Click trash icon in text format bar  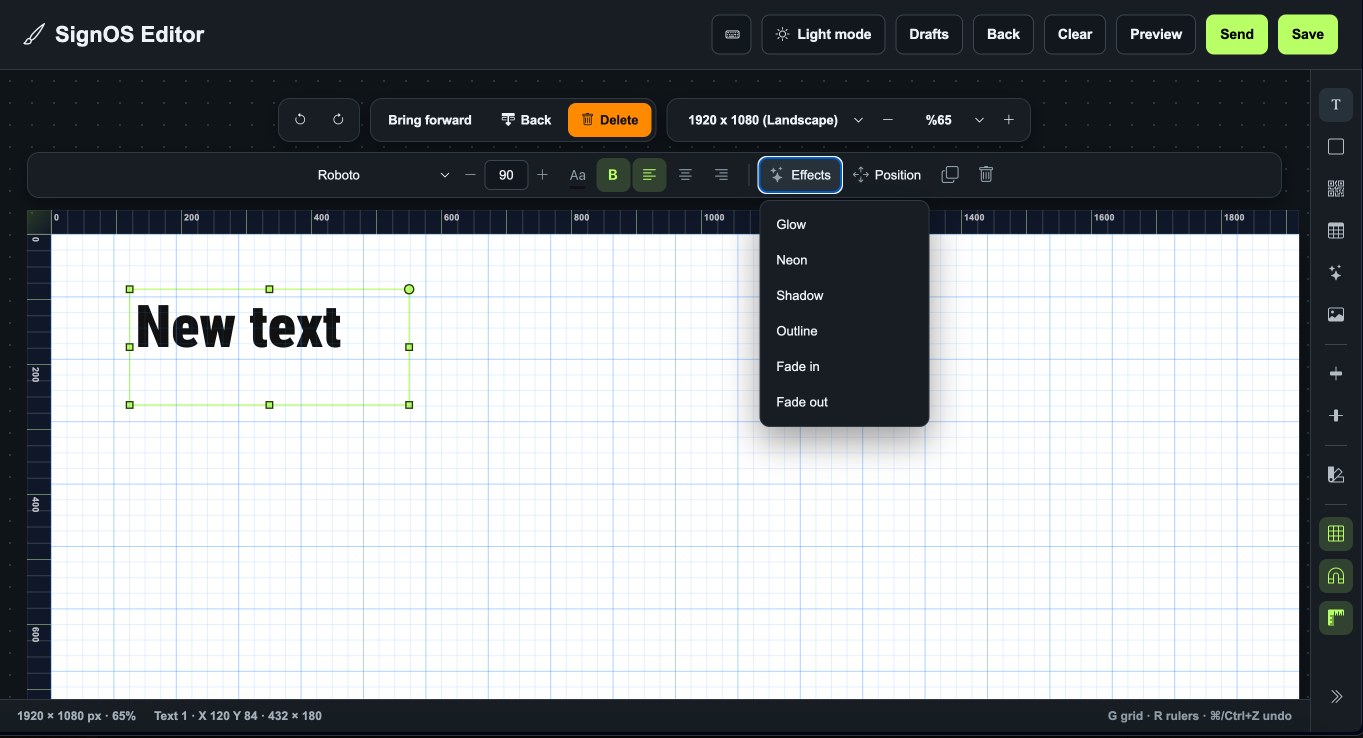click(986, 175)
